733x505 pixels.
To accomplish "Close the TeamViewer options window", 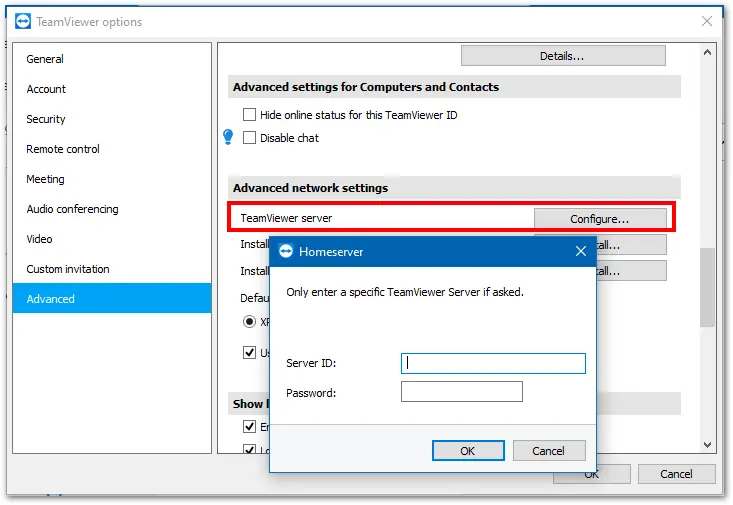I will pyautogui.click(x=707, y=21).
